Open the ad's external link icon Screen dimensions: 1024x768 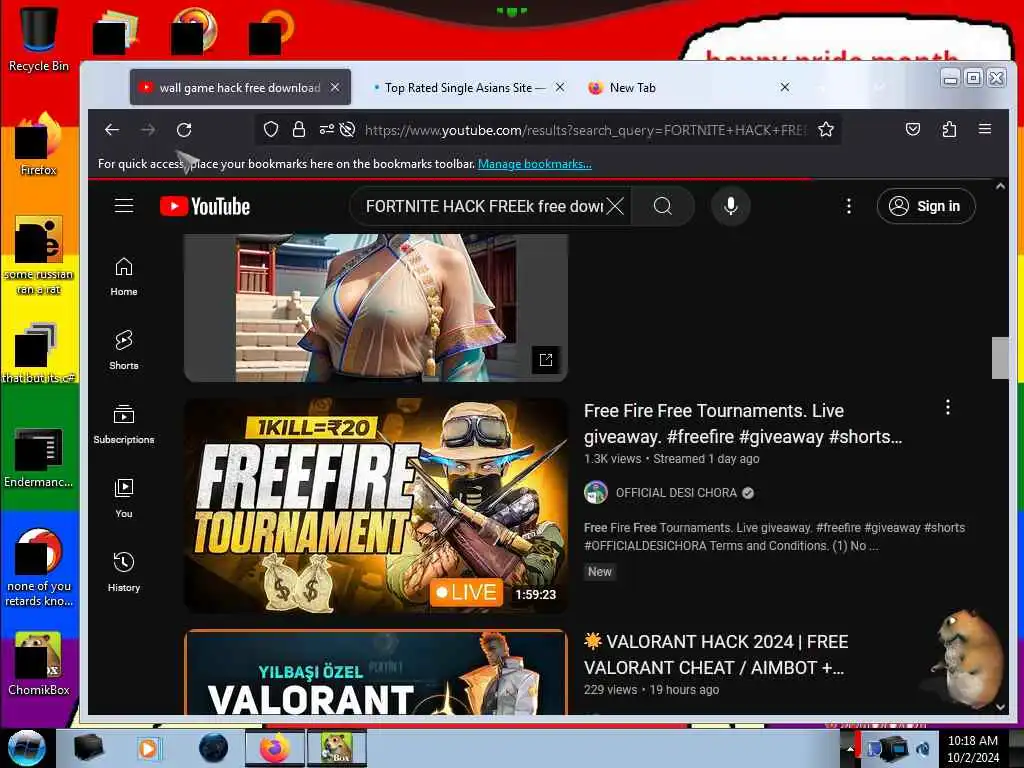(546, 360)
